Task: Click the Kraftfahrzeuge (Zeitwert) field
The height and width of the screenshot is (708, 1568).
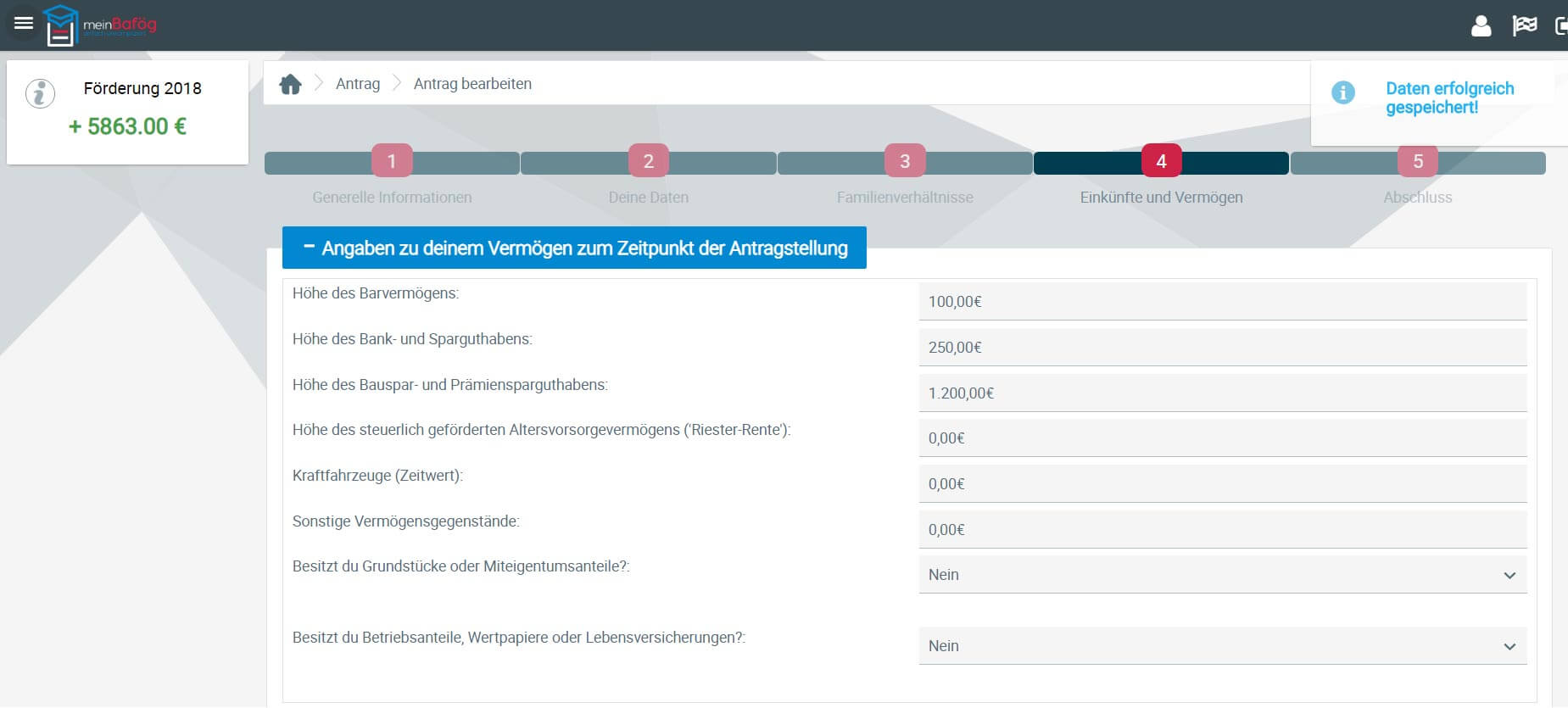Action: [x=1222, y=484]
